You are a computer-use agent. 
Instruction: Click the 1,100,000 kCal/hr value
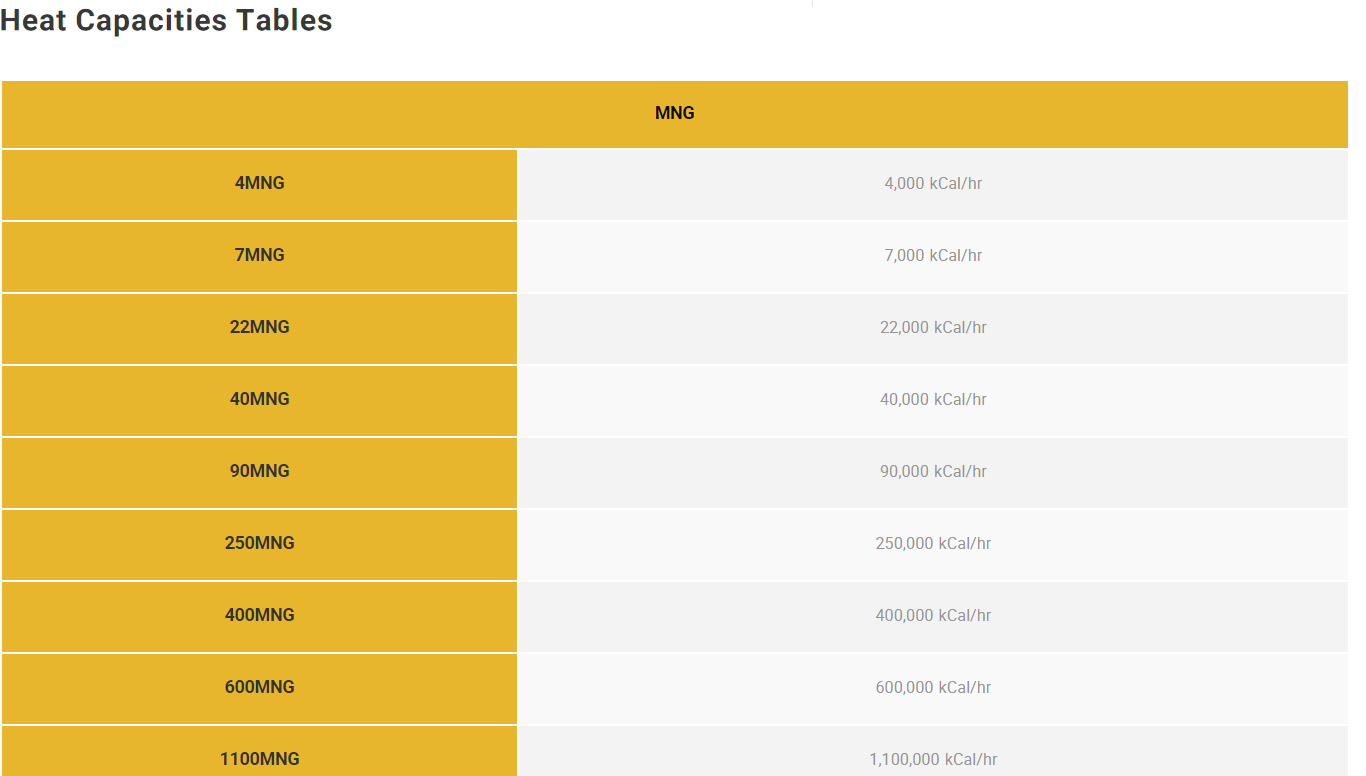pyautogui.click(x=933, y=760)
